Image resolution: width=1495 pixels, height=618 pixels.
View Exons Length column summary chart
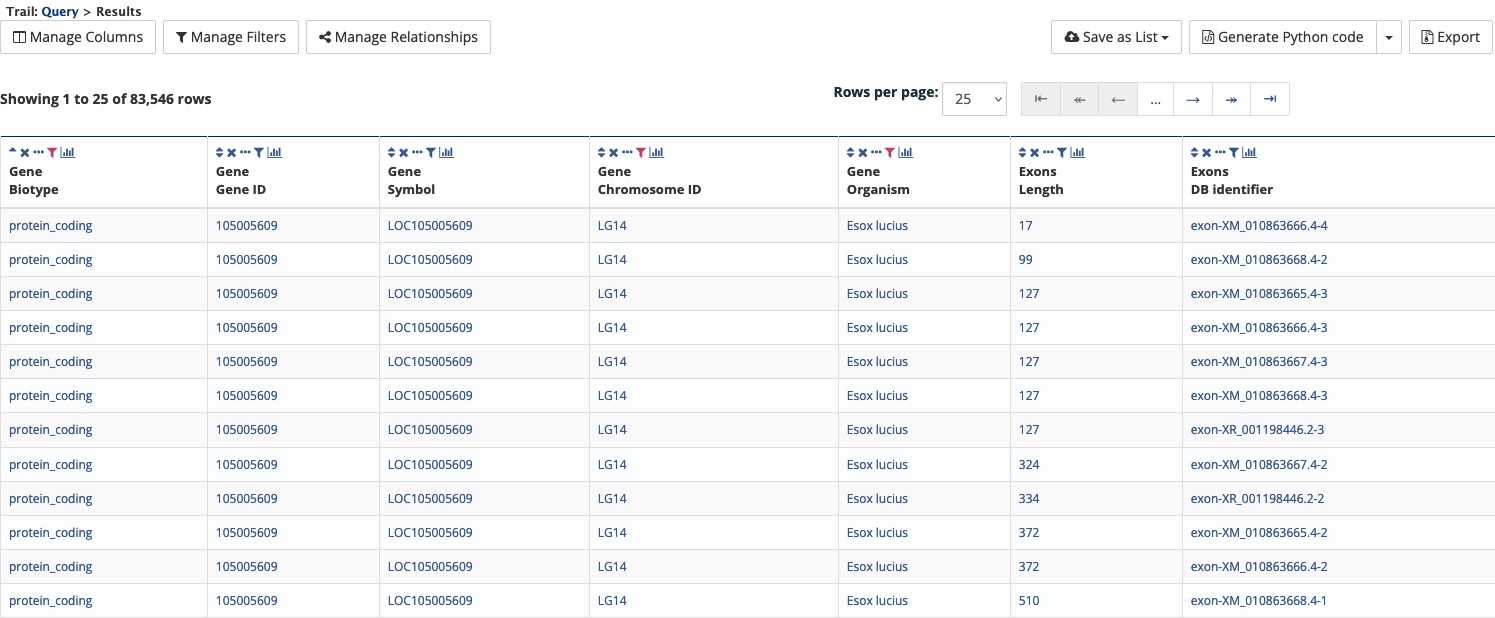pos(1078,152)
